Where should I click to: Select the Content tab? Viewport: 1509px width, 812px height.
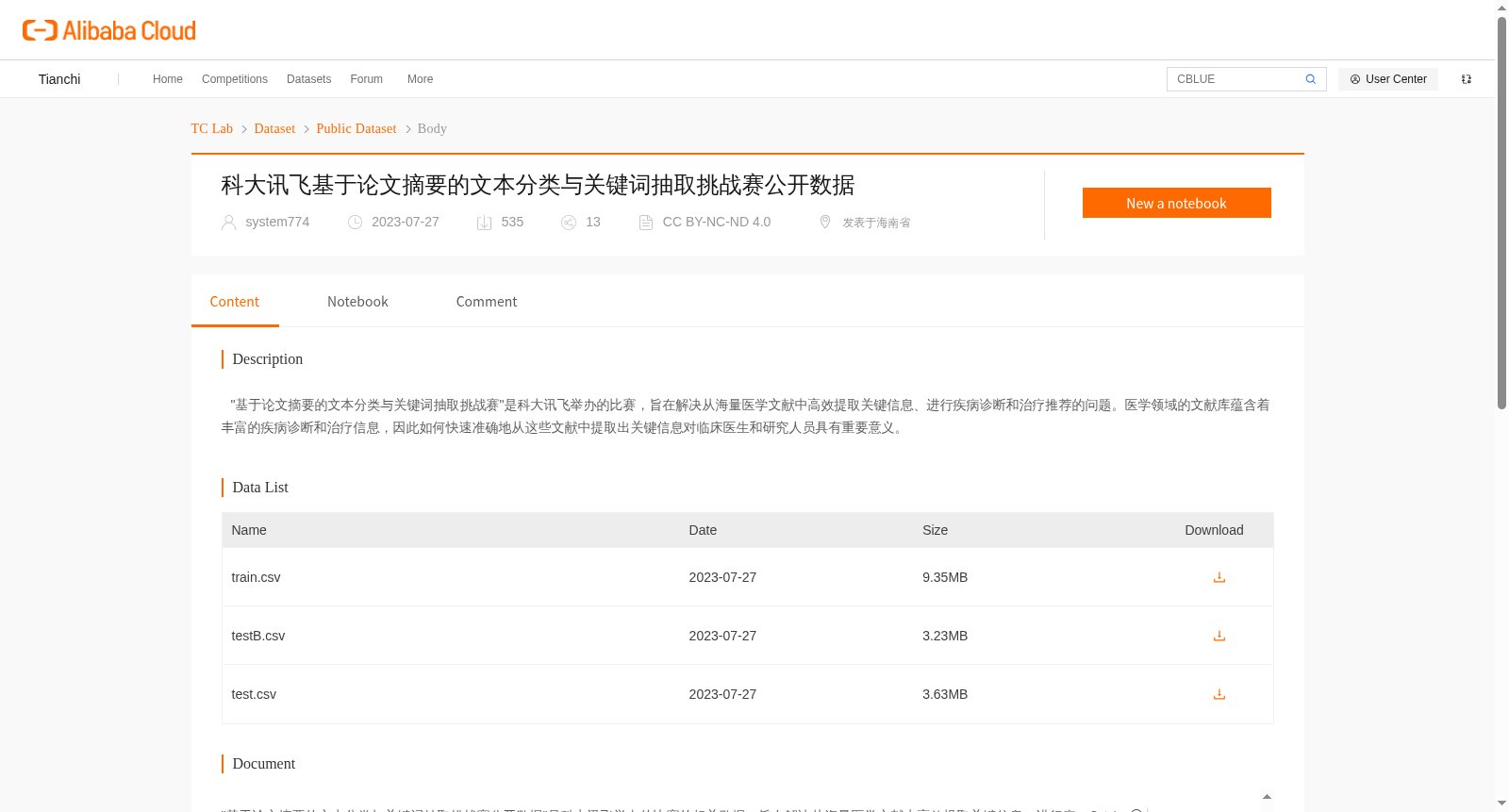coord(235,302)
